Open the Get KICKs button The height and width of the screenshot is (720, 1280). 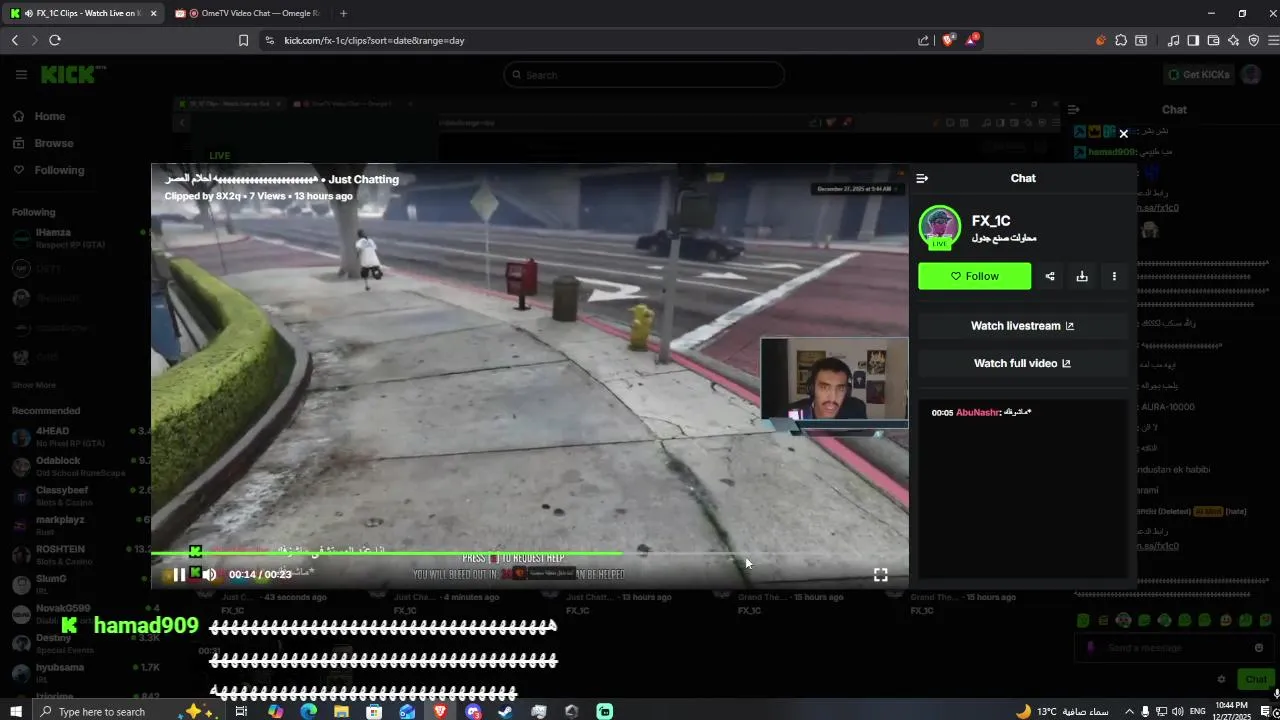1198,75
